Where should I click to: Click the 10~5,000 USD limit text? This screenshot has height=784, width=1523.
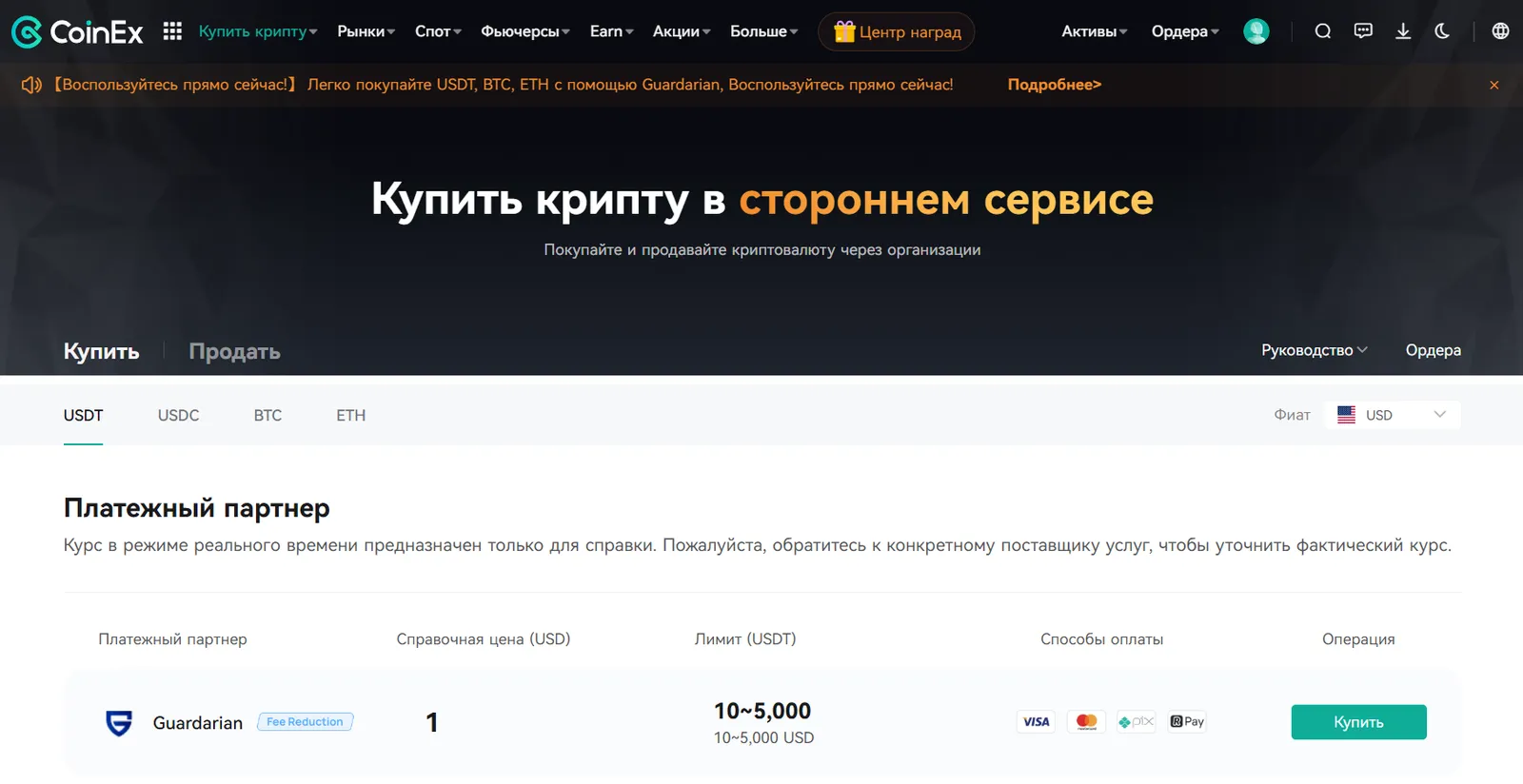coord(764,737)
